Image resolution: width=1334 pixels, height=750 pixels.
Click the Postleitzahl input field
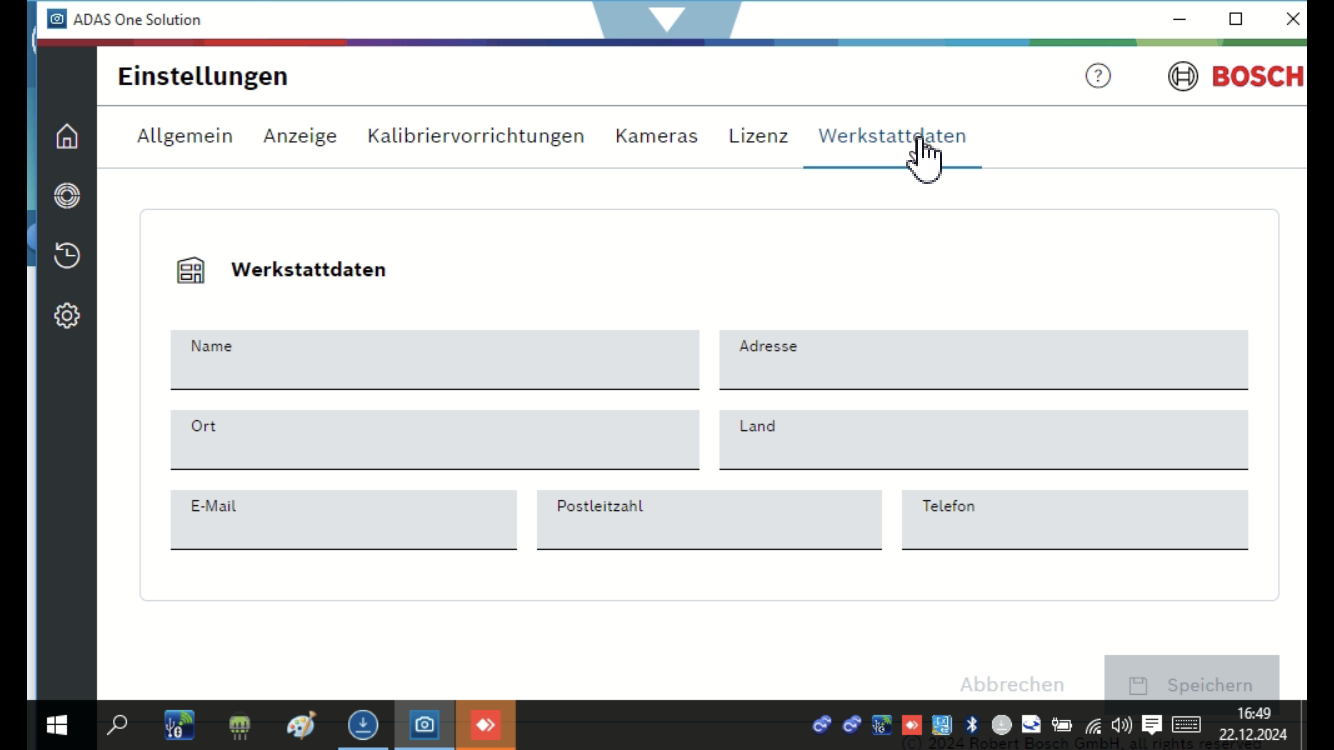pos(709,520)
